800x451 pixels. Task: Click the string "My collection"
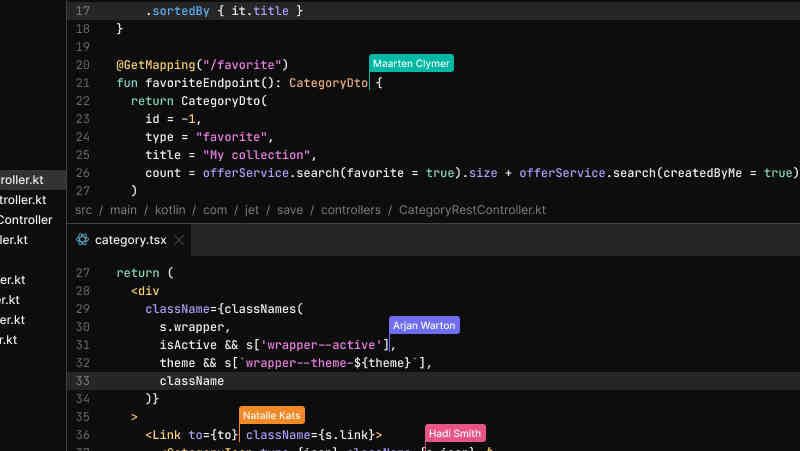pos(257,155)
